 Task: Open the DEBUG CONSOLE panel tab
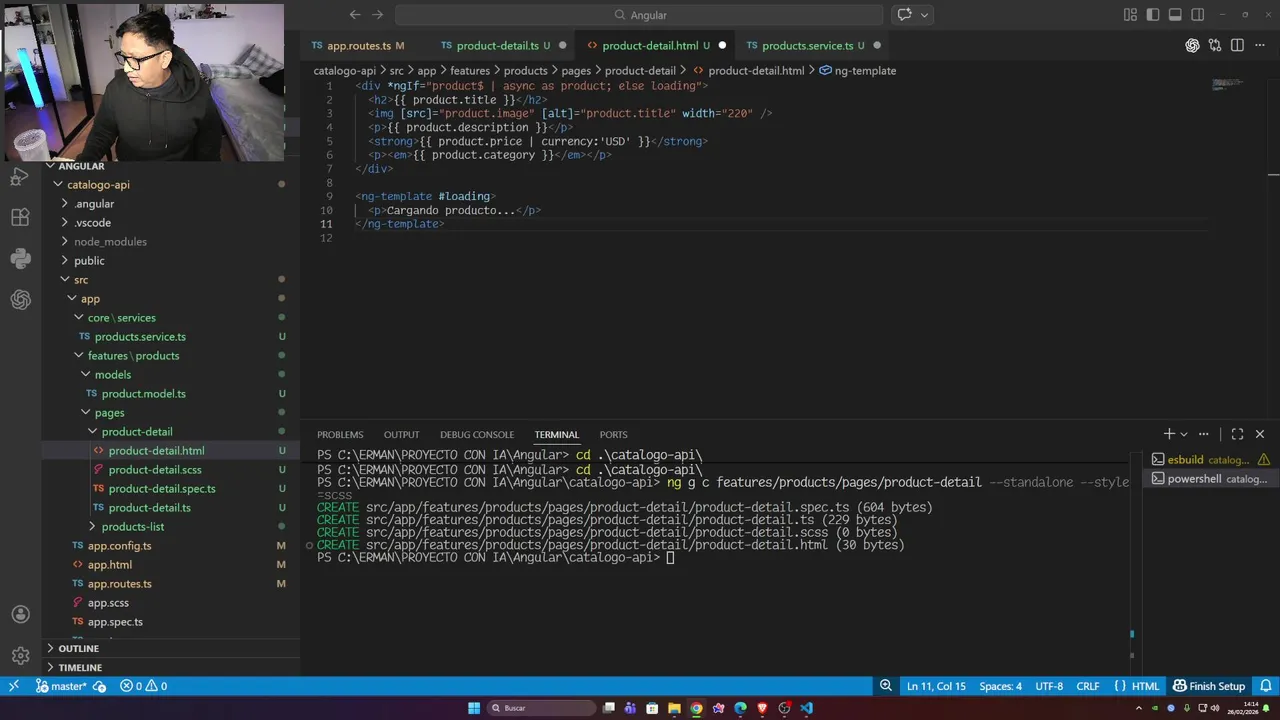[477, 434]
